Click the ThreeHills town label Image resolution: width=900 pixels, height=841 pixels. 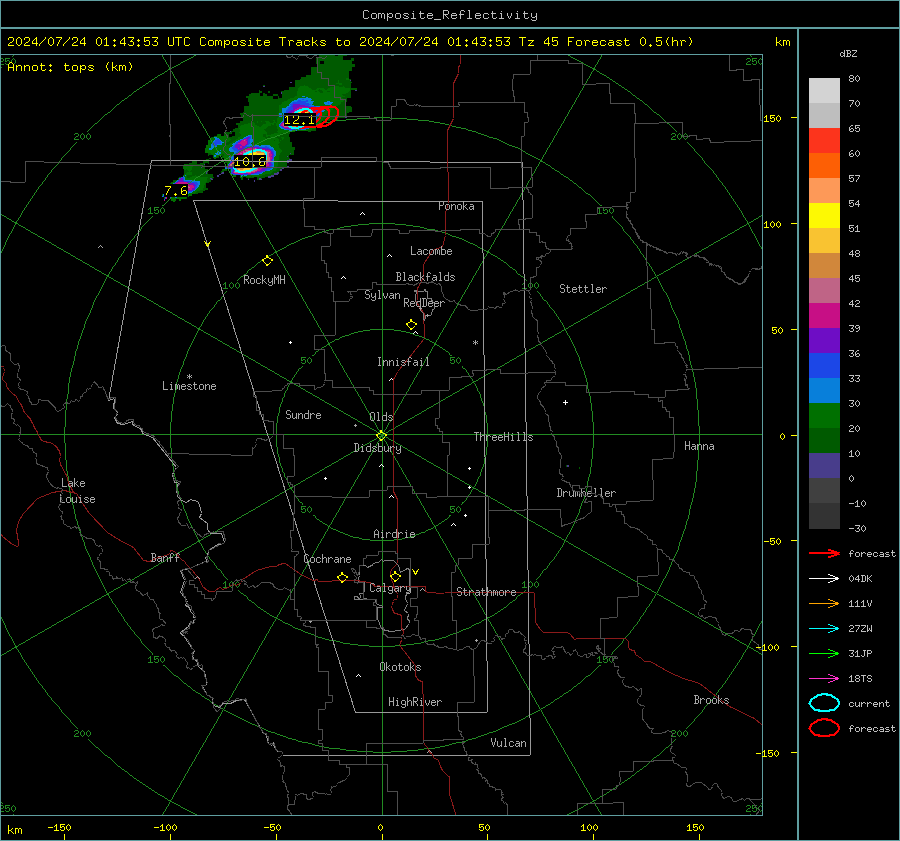(503, 437)
